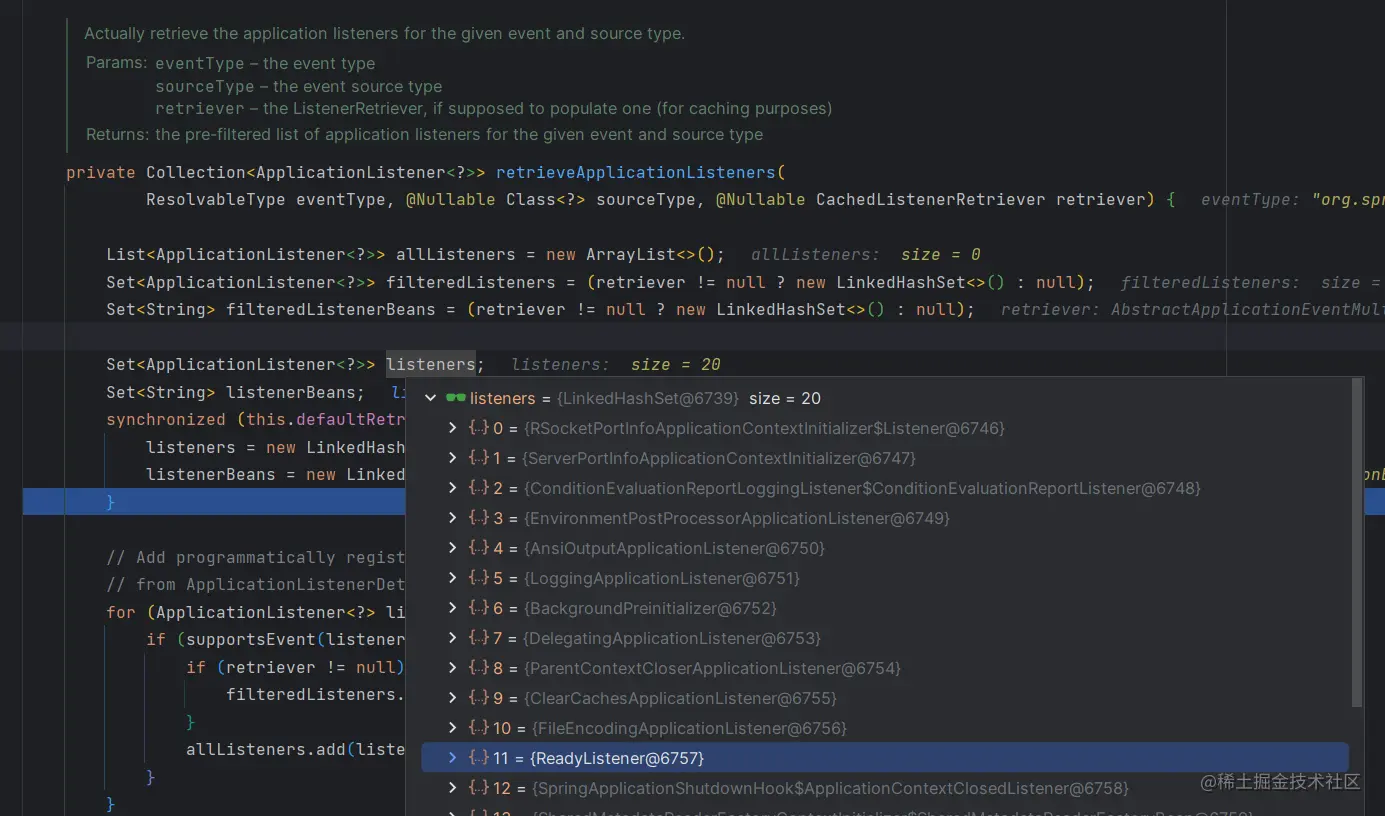The image size is (1385, 816).
Task: Click the ResolvableType eventType parameter
Action: (265, 199)
